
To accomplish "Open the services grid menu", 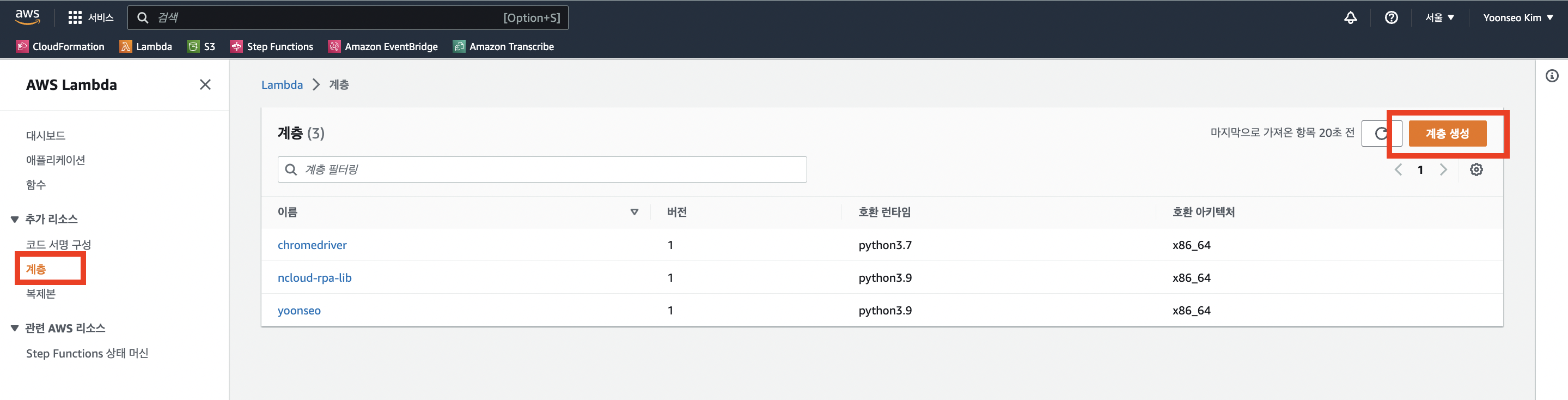I will click(75, 17).
